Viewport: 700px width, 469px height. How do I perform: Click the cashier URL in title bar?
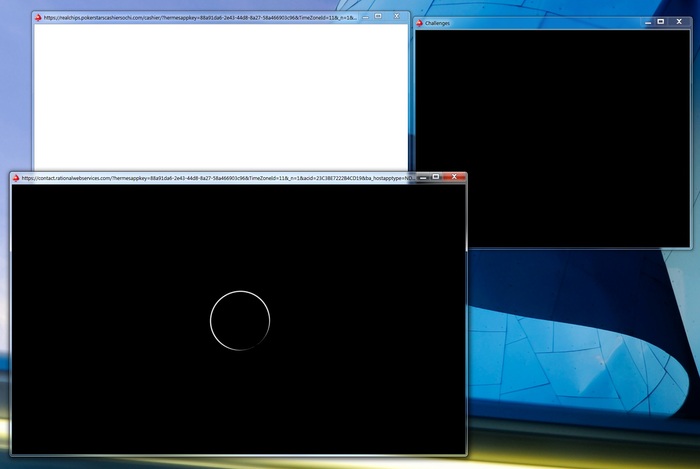(x=200, y=18)
